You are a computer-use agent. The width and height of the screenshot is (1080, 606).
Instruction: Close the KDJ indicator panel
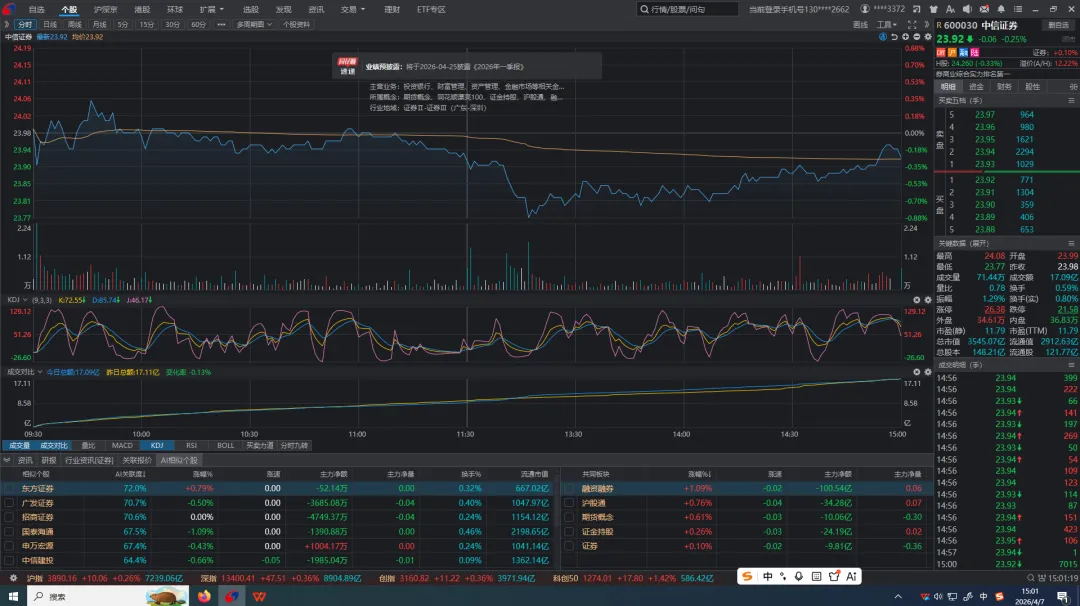click(917, 300)
